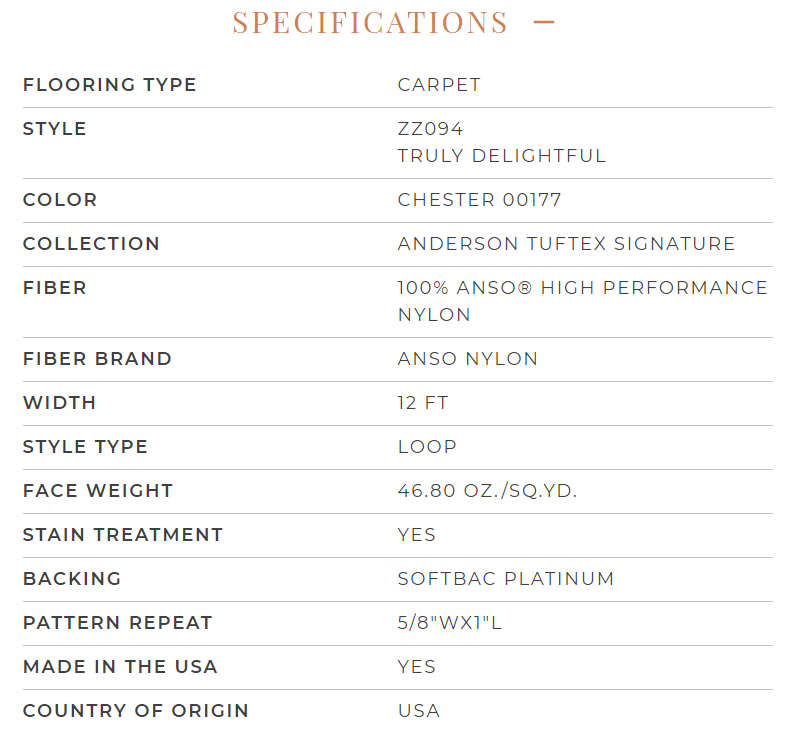Click the LOOP style type value
This screenshot has height=742, width=796.
427,447
